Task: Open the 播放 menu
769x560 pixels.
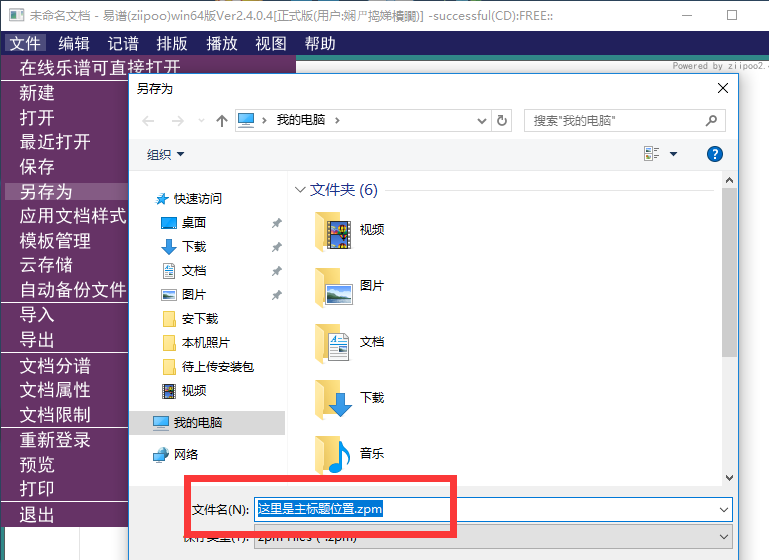Action: 222,43
